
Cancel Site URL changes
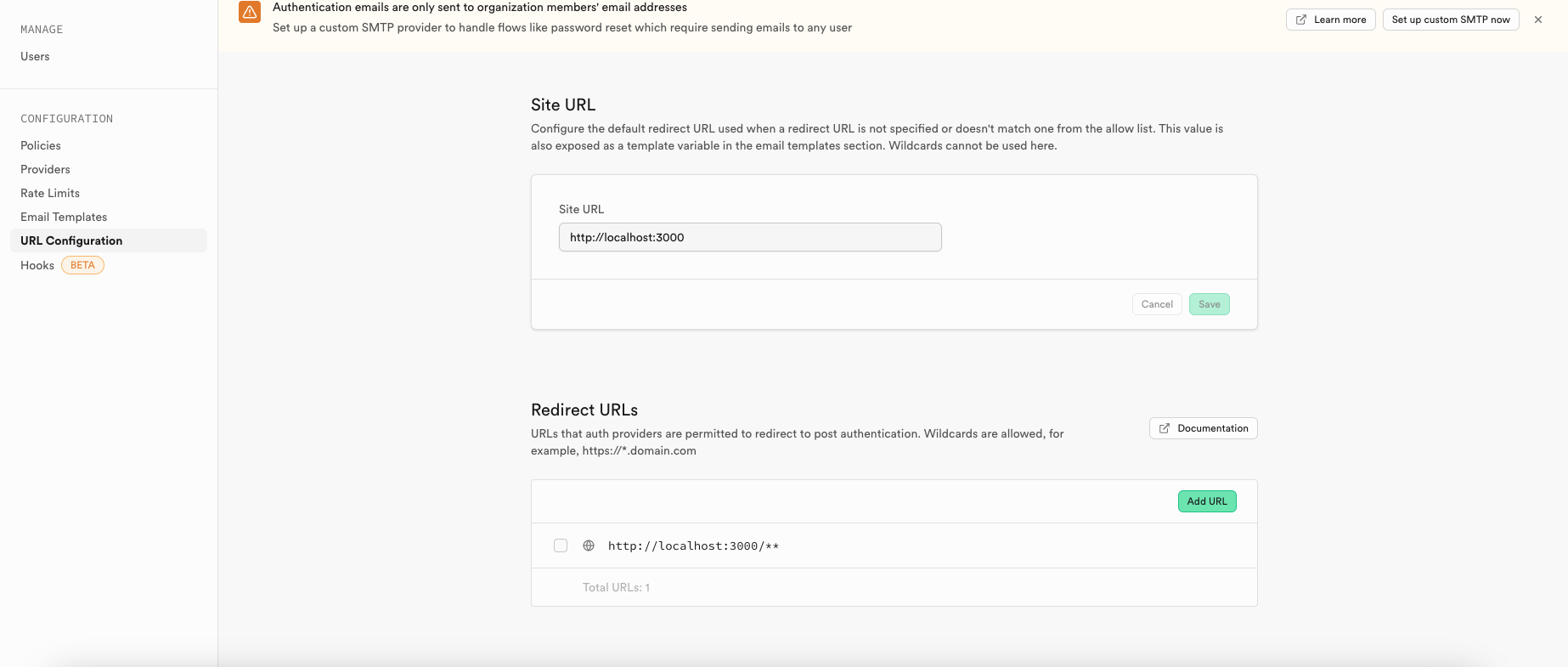pos(1157,304)
